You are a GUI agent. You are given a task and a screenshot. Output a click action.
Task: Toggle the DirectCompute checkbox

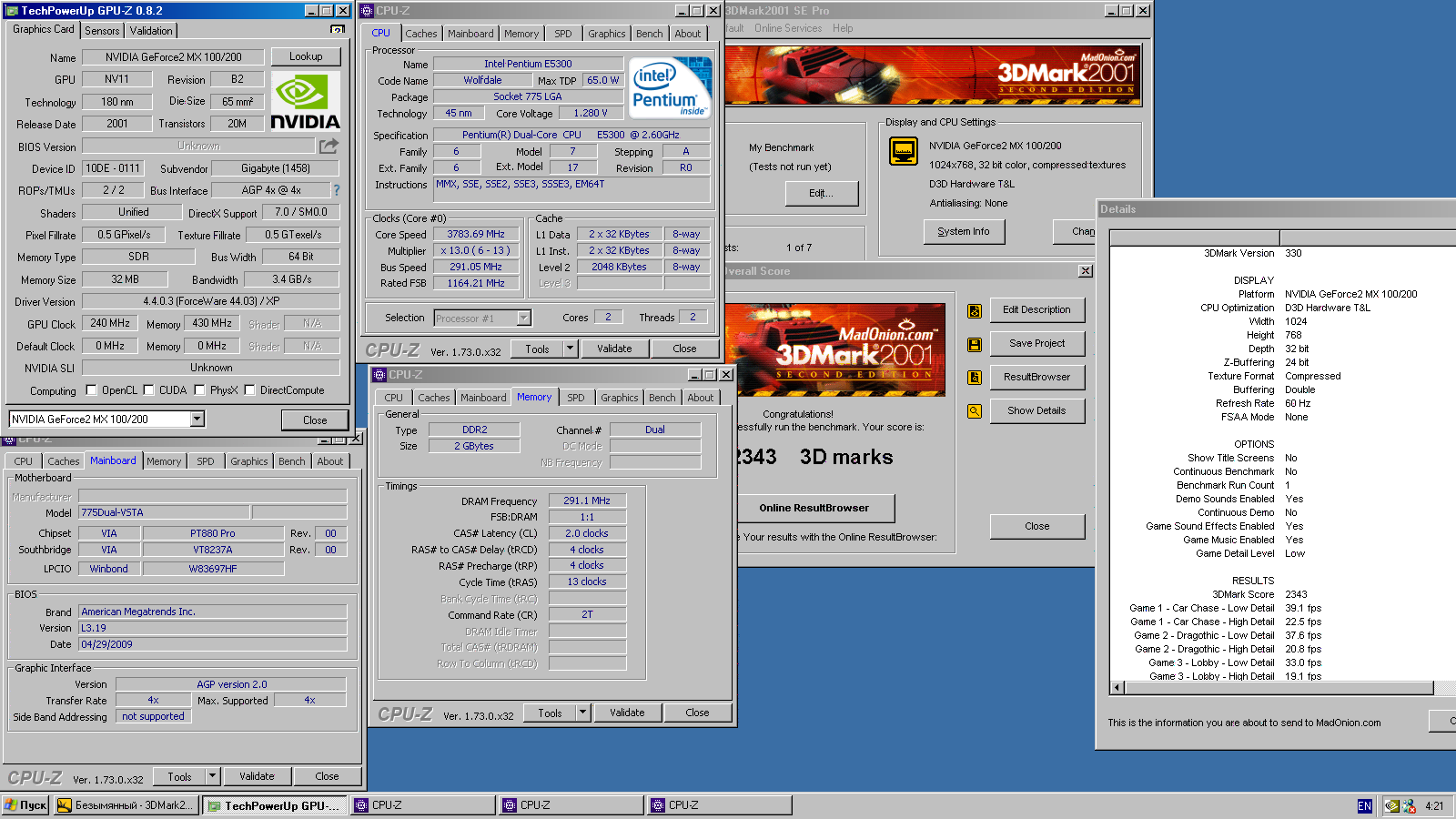(249, 390)
